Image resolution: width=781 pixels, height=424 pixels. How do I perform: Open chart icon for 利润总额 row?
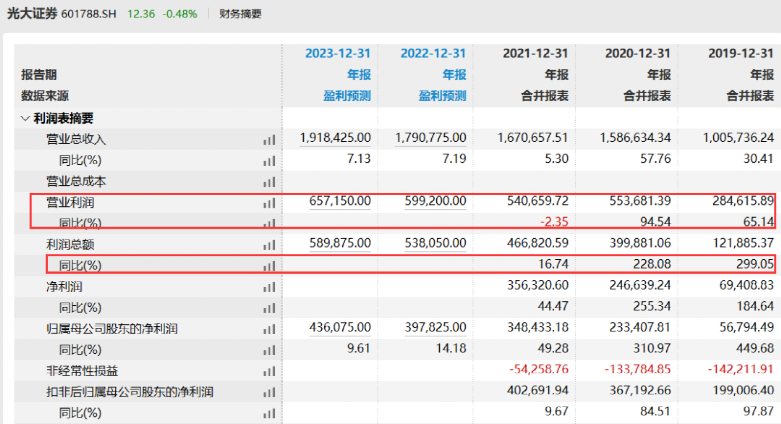(269, 245)
